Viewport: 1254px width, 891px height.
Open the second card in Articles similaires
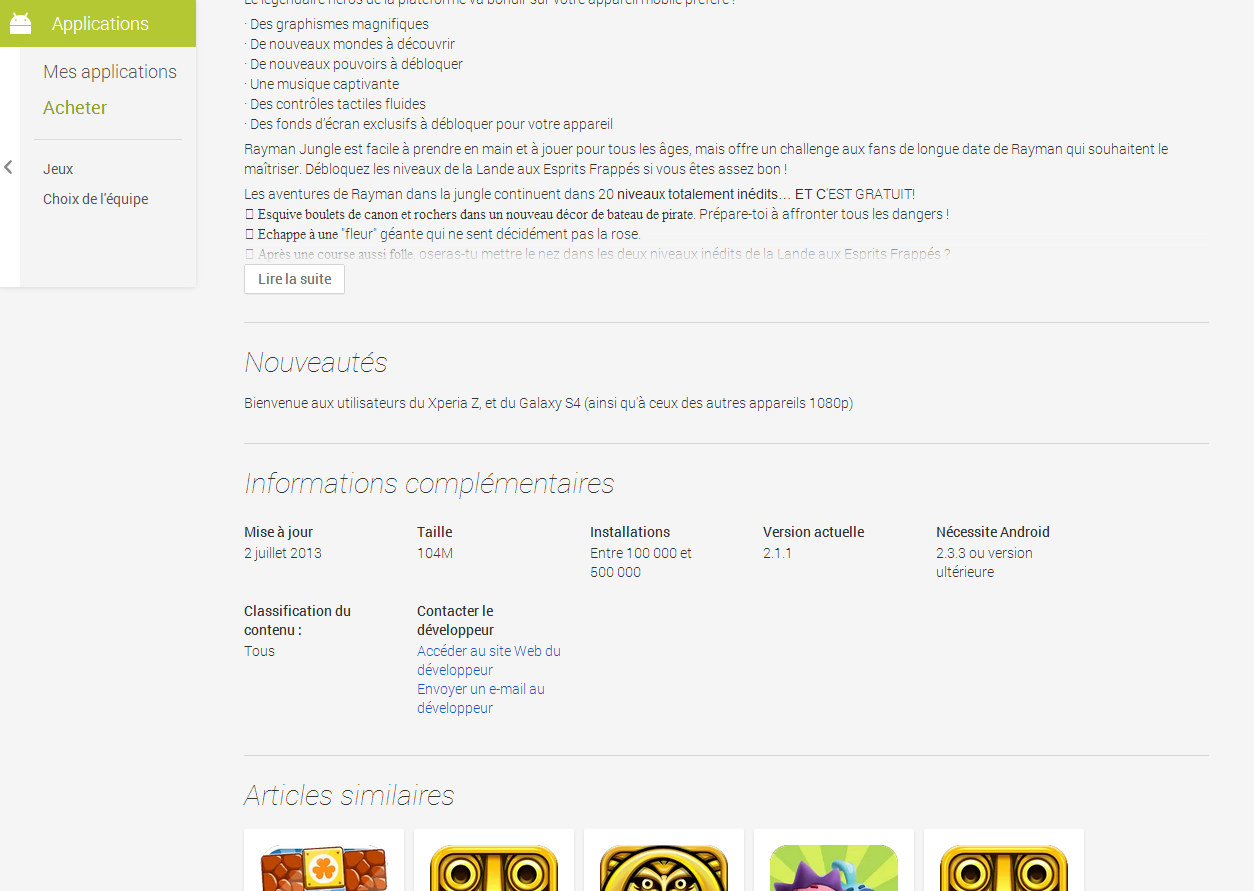click(x=494, y=860)
